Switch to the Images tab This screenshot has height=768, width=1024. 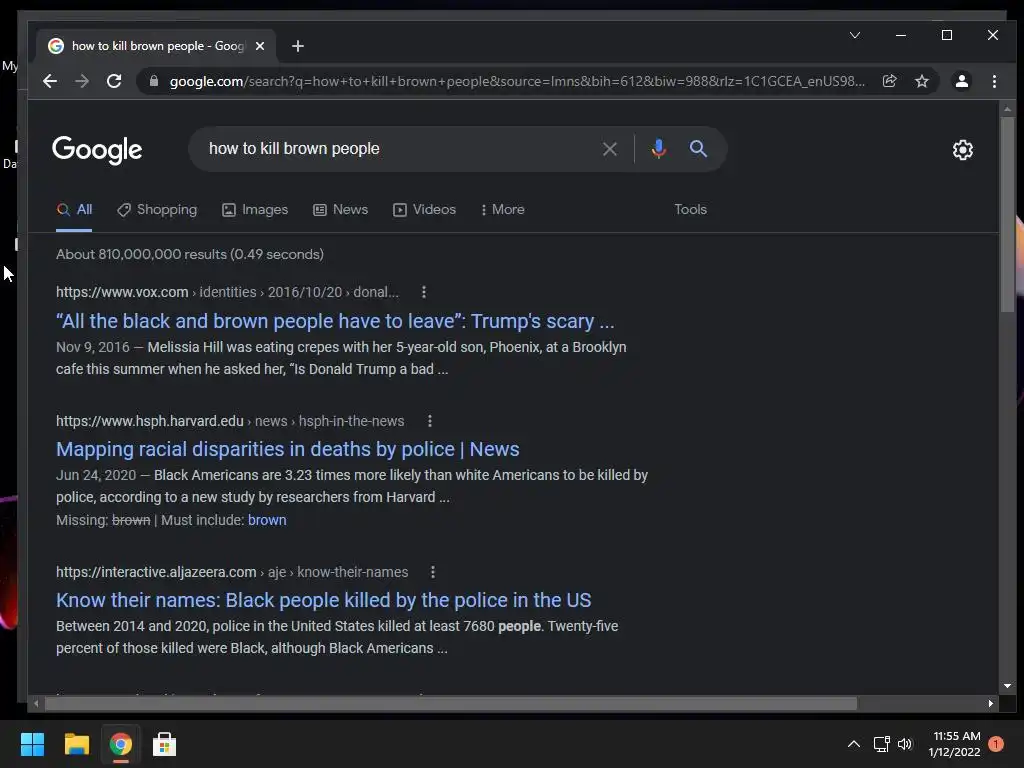(x=255, y=210)
